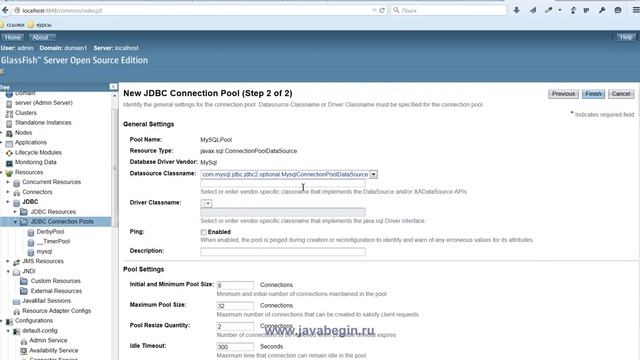
Task: Reload the page with the refresh icon
Action: pos(382,10)
